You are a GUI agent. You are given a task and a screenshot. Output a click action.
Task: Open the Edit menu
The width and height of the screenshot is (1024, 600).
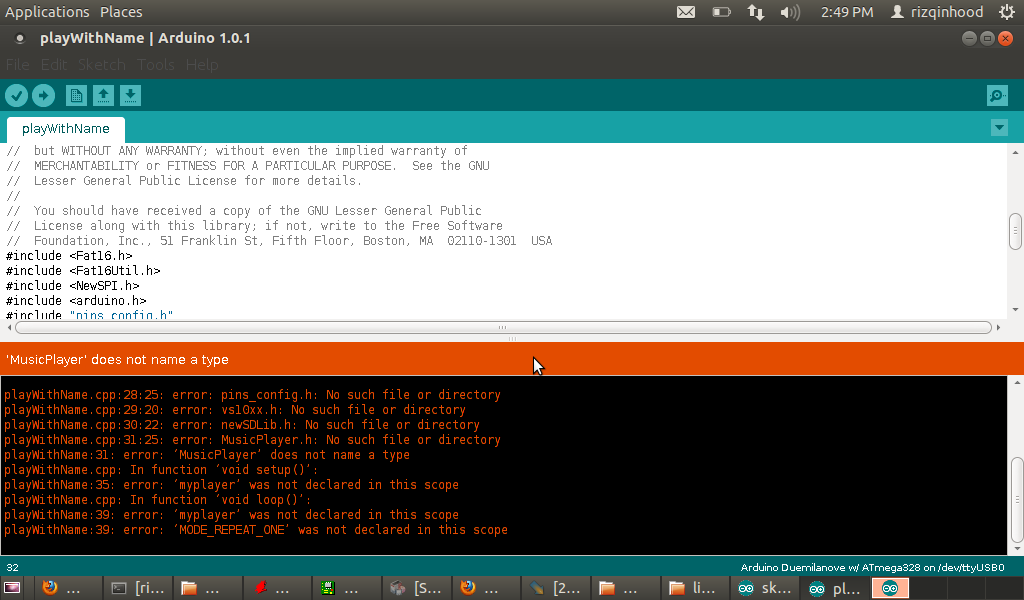click(54, 65)
